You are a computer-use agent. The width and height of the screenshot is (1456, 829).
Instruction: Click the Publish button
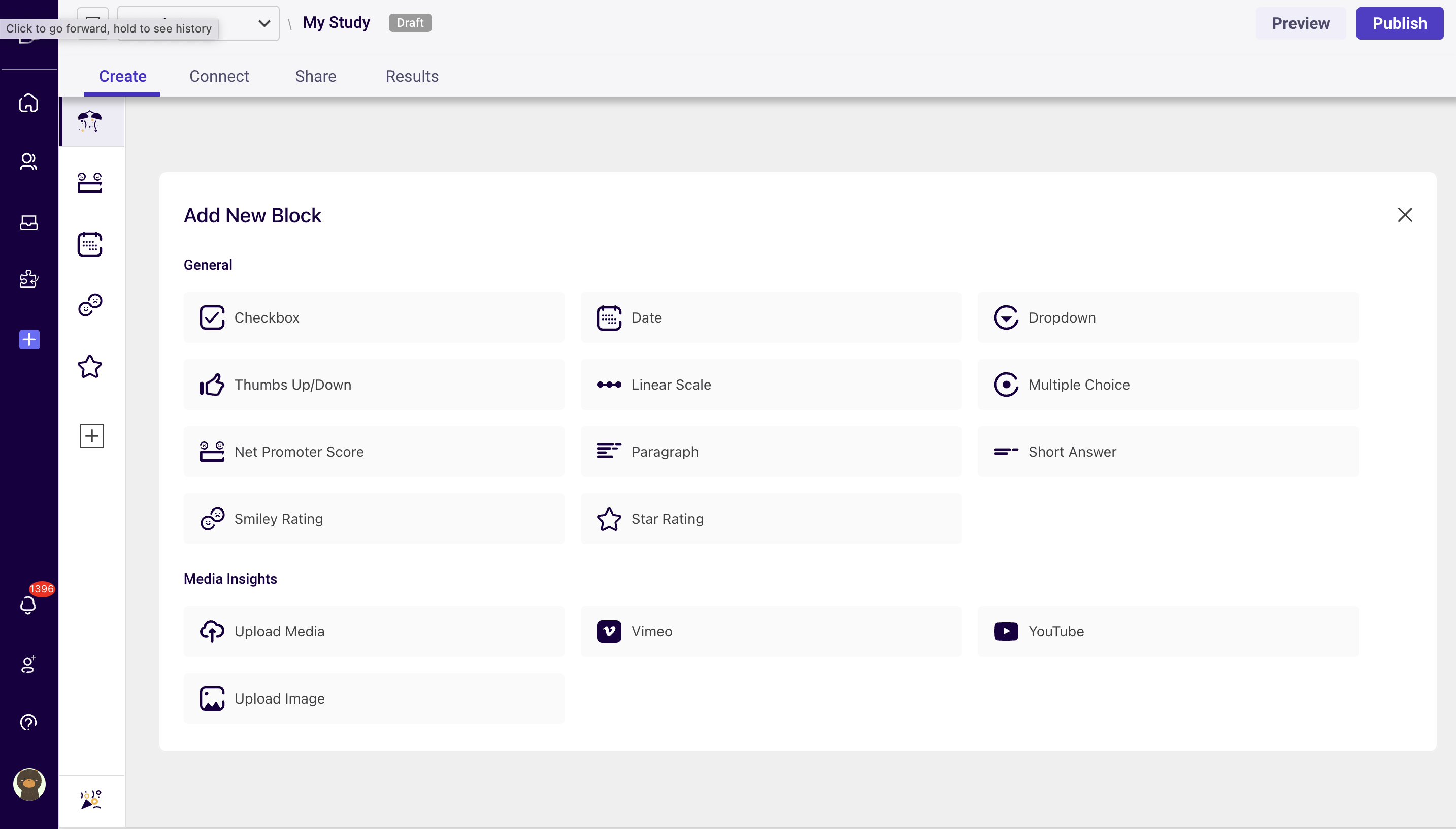pyautogui.click(x=1400, y=23)
